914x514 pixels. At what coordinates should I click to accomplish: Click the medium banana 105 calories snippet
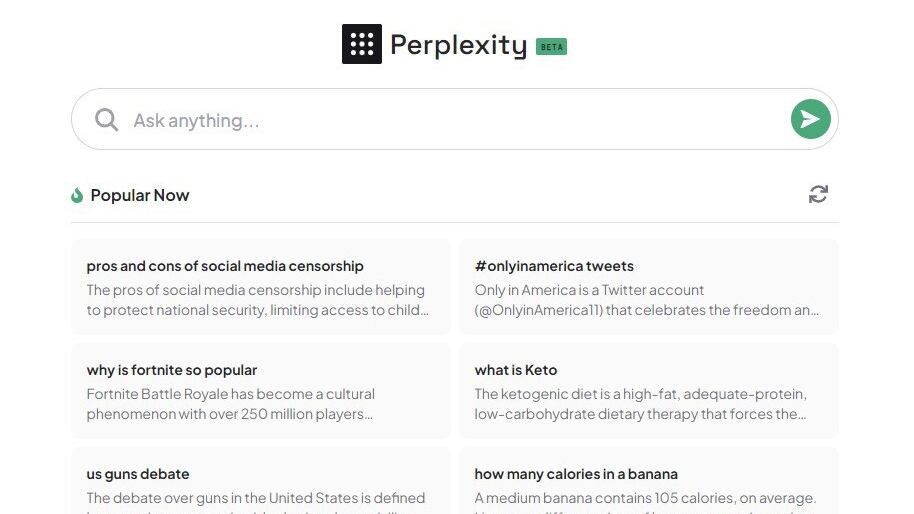[x=645, y=498]
